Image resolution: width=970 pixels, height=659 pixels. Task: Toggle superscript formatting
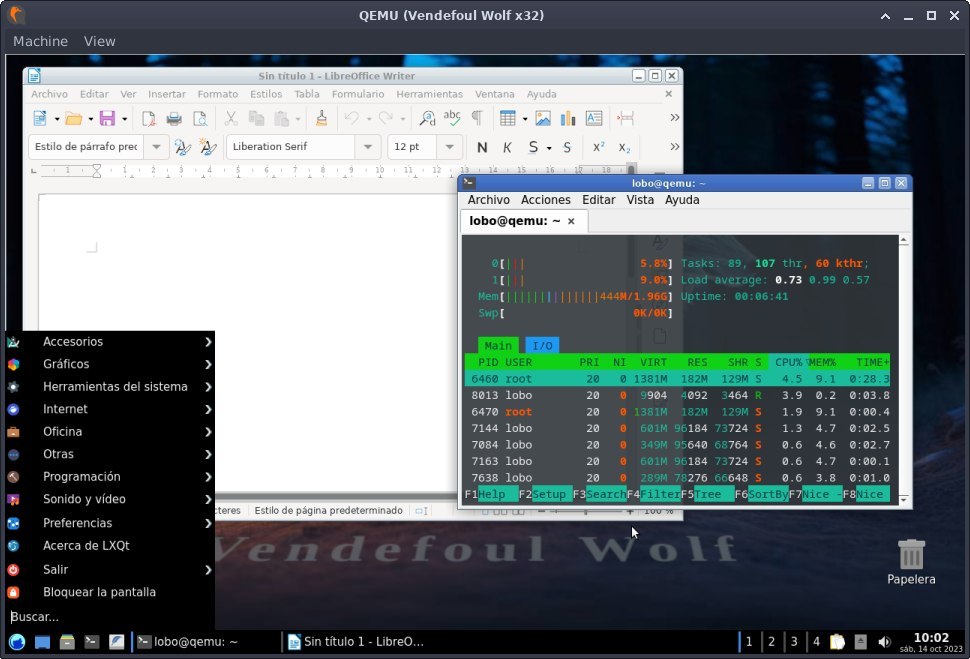pyautogui.click(x=598, y=147)
